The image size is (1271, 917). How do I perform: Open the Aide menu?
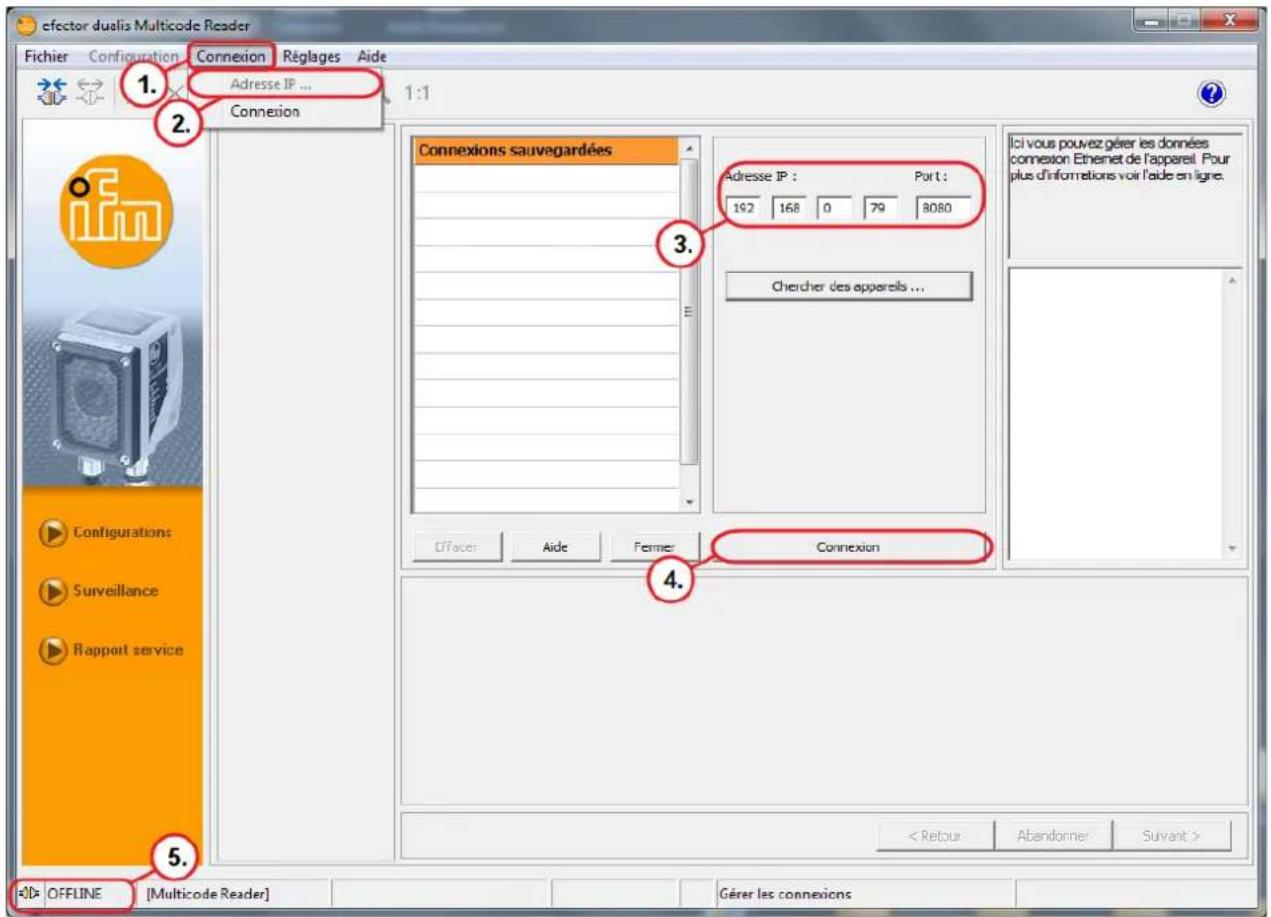pos(373,58)
